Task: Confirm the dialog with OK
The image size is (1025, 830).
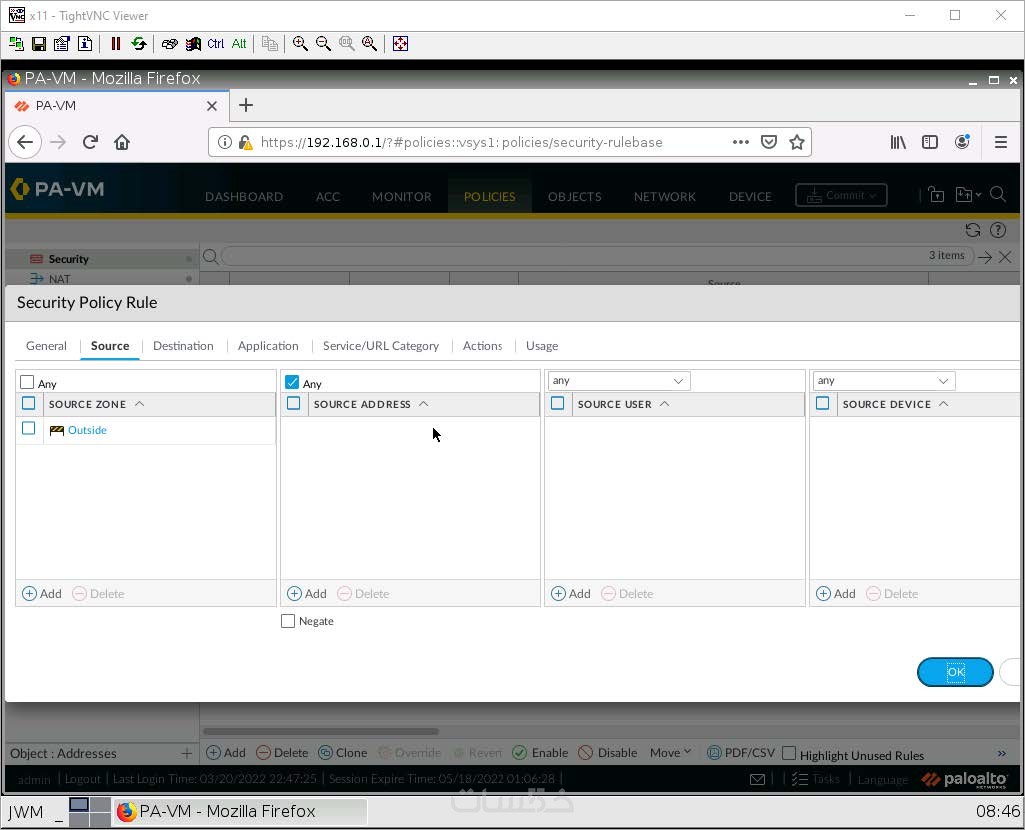Action: pos(955,672)
